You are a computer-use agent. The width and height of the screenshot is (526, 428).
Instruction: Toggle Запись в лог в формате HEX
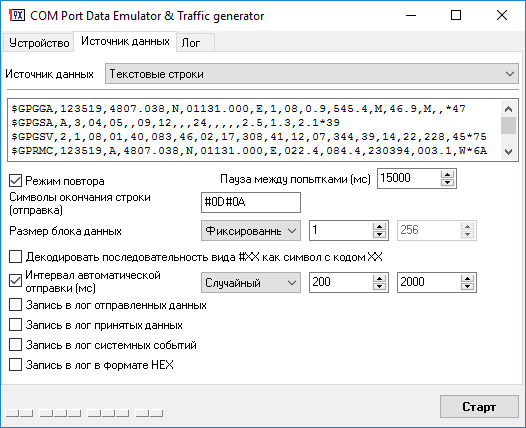point(15,365)
